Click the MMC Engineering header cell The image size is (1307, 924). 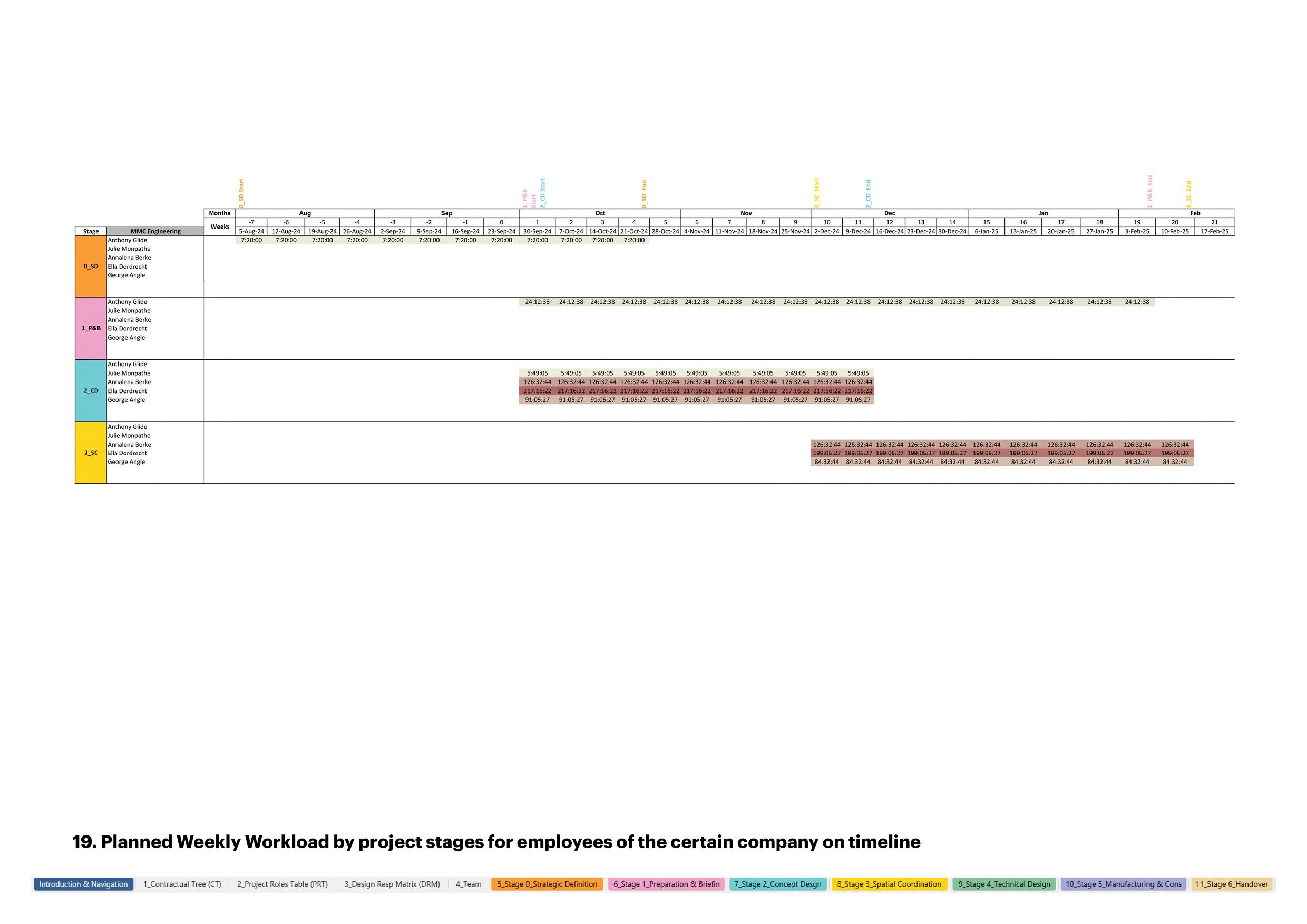[155, 232]
